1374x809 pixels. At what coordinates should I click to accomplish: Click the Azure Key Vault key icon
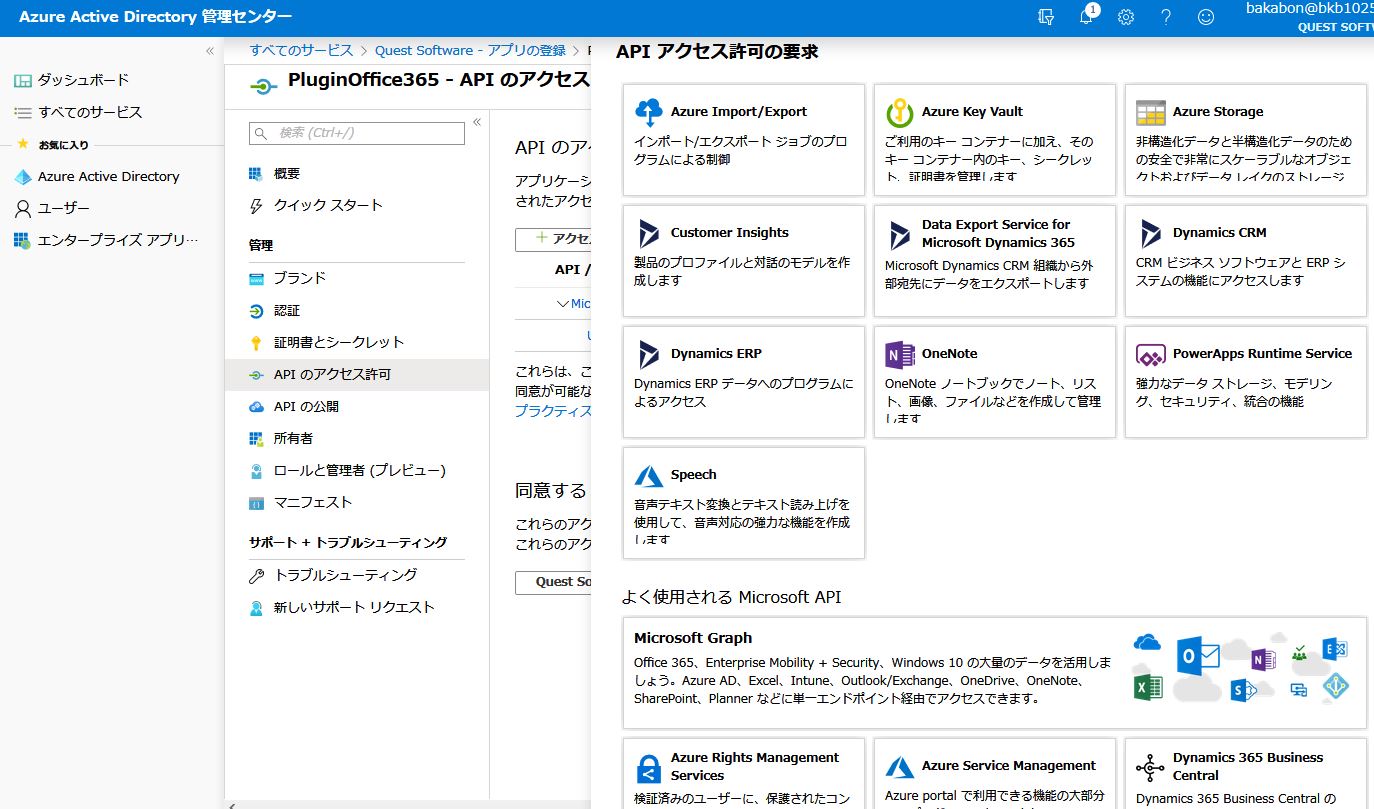pos(900,112)
